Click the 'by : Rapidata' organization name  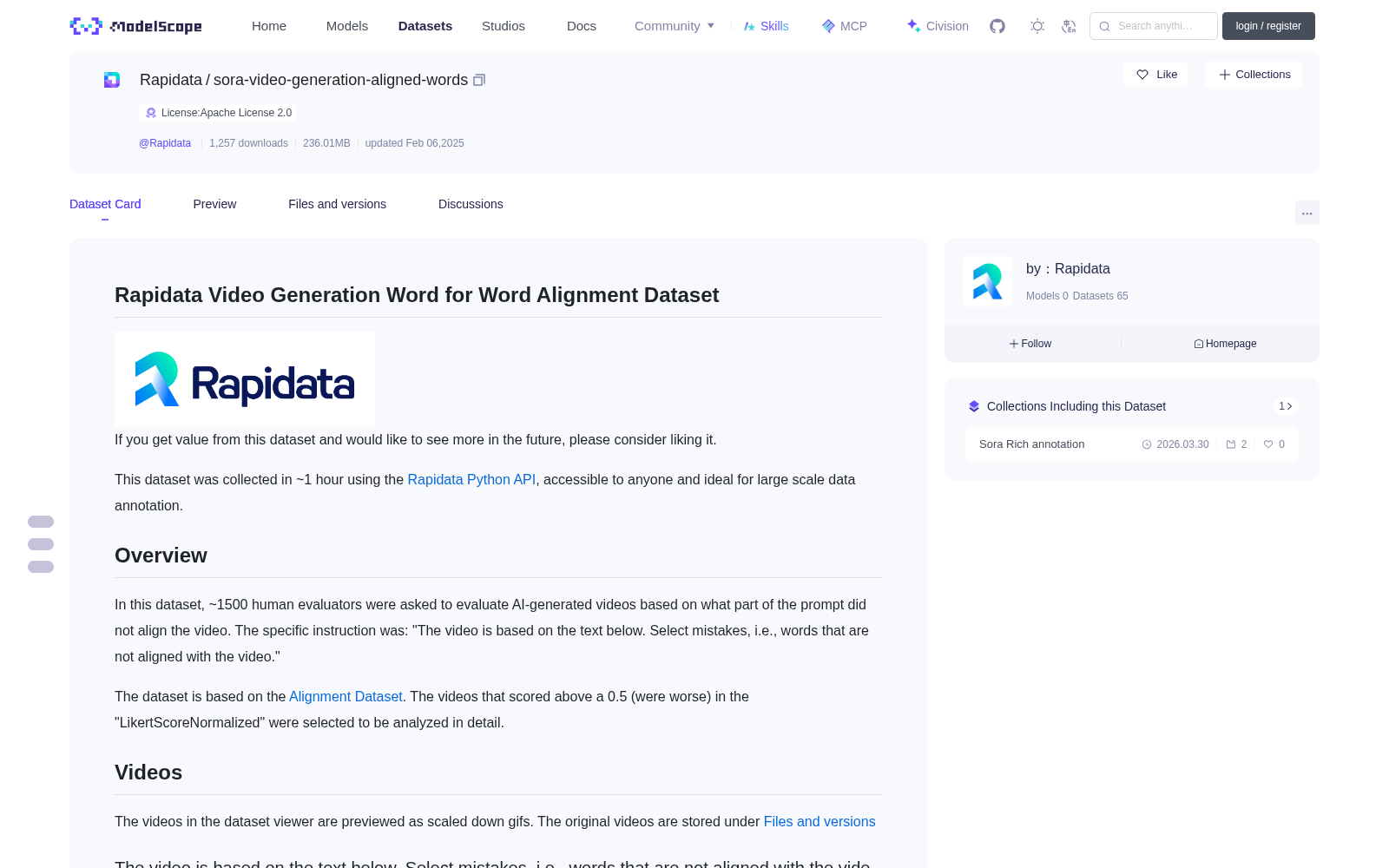click(x=1068, y=269)
